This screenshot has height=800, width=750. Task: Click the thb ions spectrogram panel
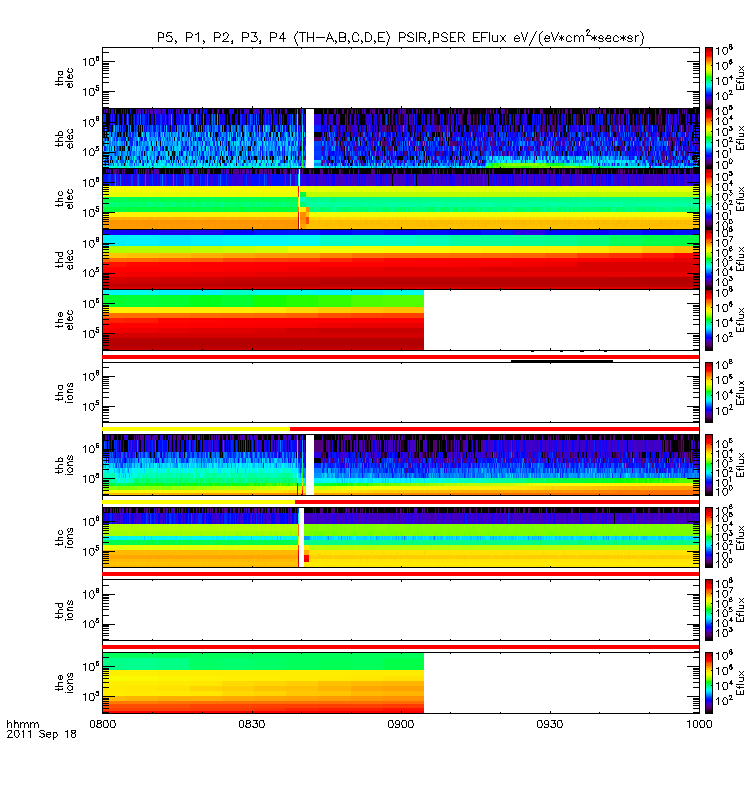[x=401, y=465]
